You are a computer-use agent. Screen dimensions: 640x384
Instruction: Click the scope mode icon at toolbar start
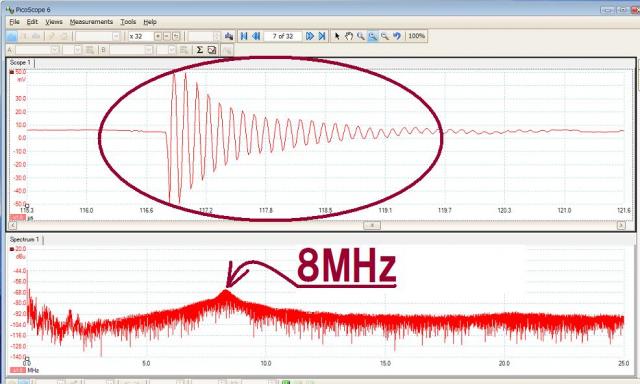click(11, 36)
